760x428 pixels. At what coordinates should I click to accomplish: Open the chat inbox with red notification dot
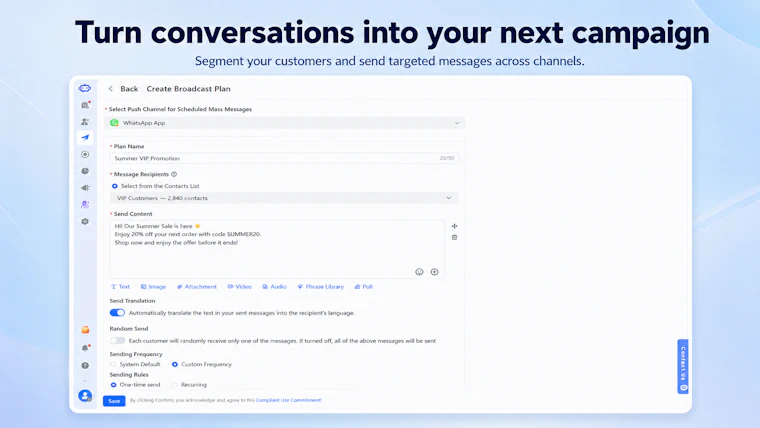(x=85, y=105)
